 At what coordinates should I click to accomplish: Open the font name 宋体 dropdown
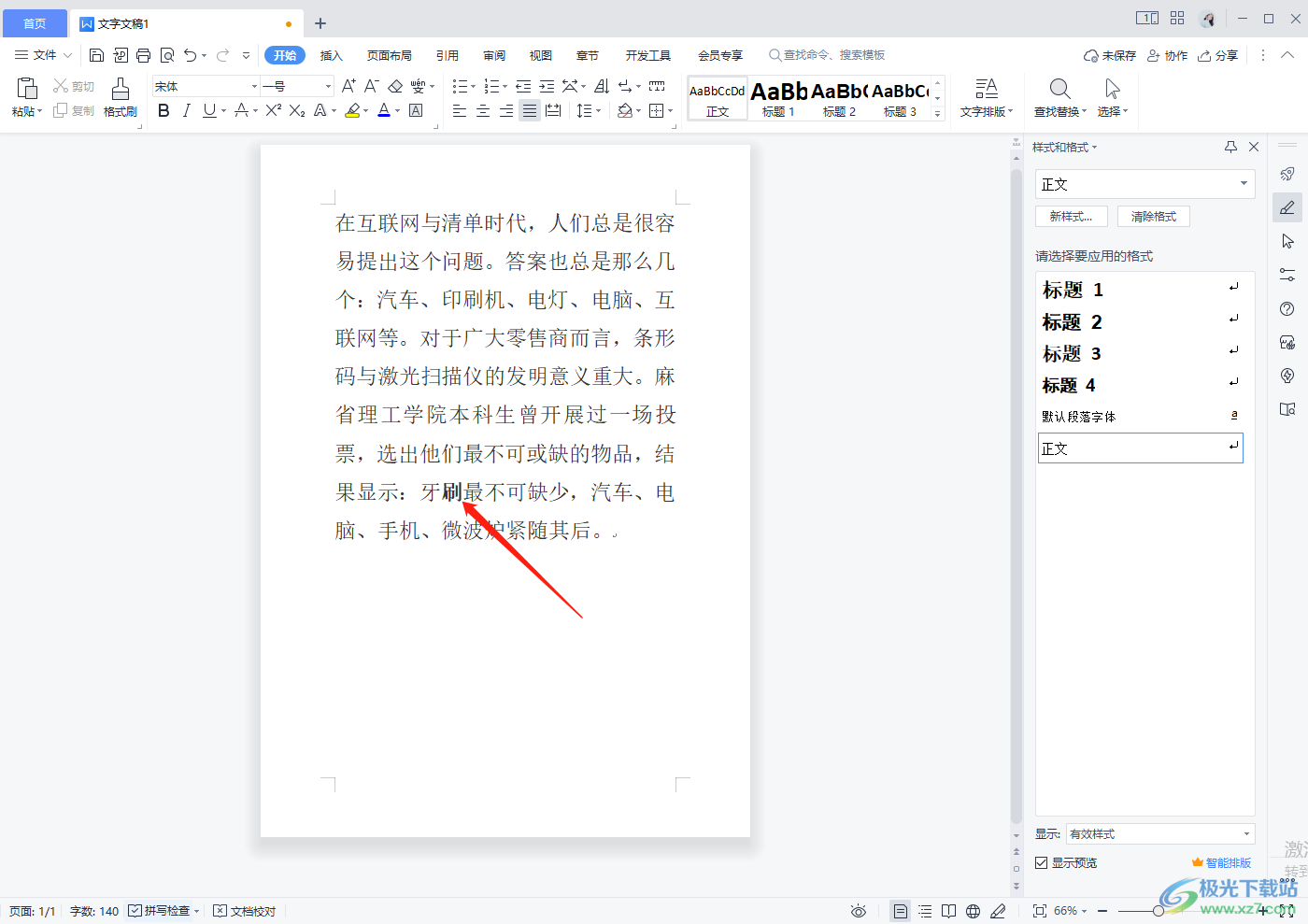(x=254, y=86)
